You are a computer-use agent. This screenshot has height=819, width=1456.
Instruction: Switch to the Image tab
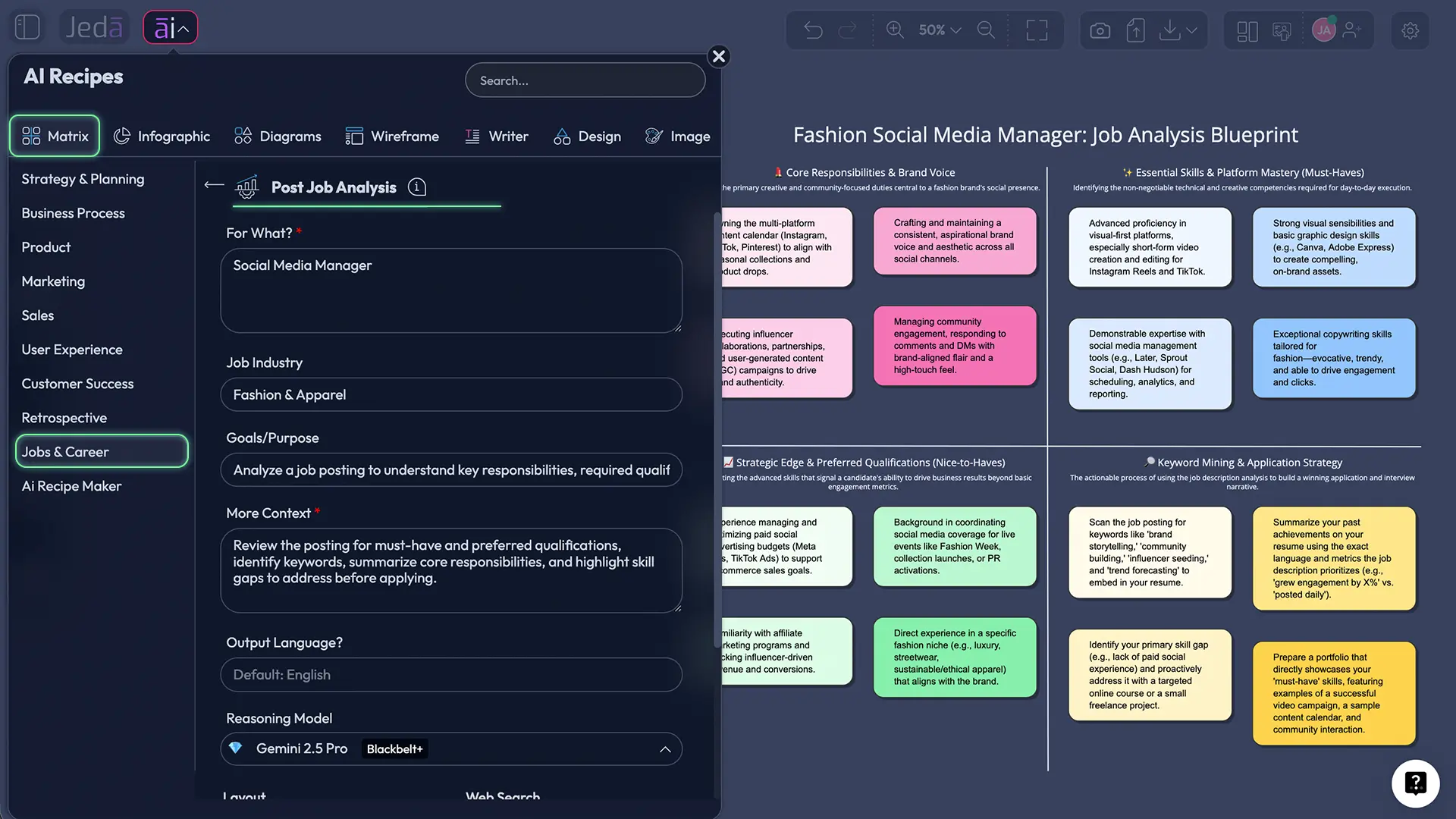(x=677, y=136)
